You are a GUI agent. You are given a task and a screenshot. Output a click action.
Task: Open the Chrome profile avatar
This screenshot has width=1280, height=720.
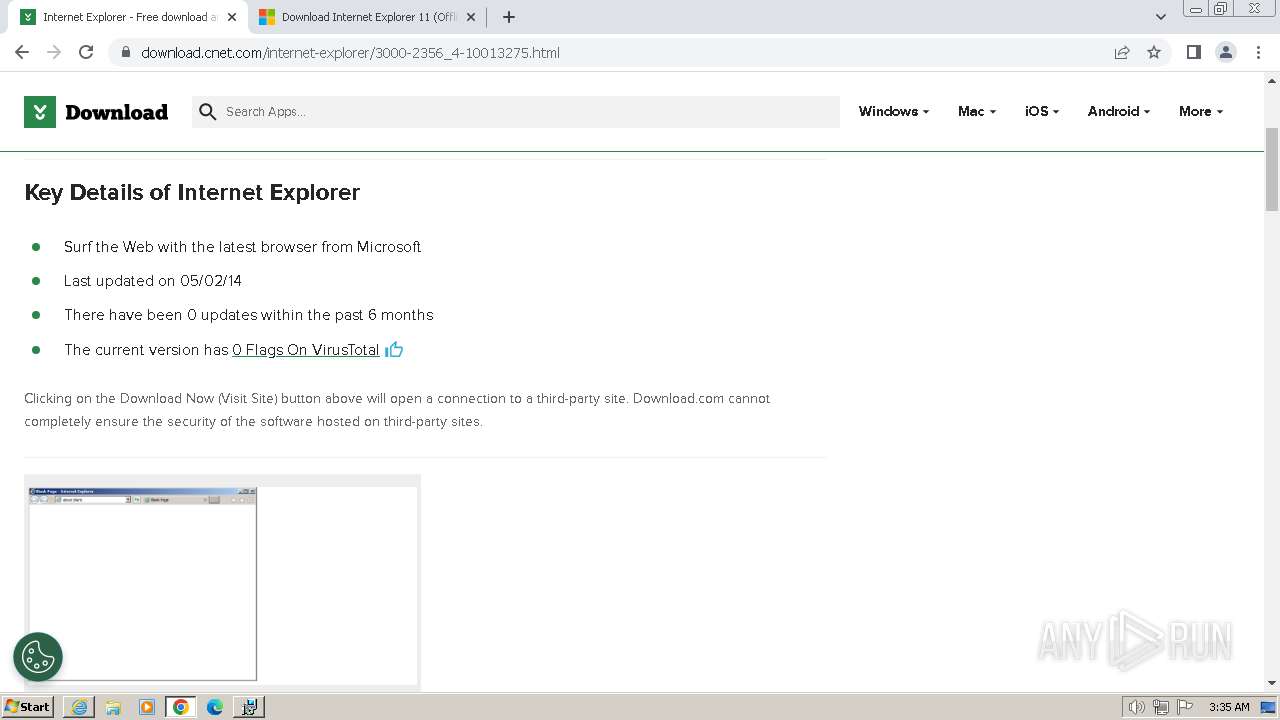pyautogui.click(x=1225, y=52)
